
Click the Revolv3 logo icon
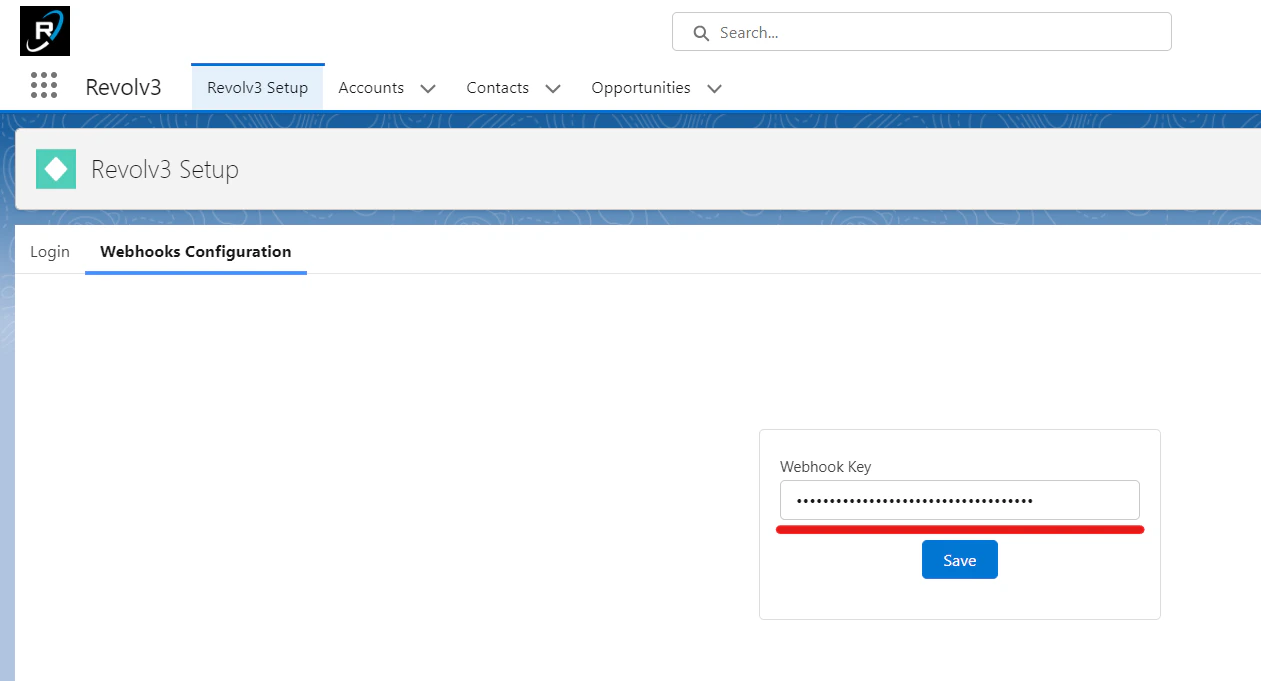tap(45, 31)
